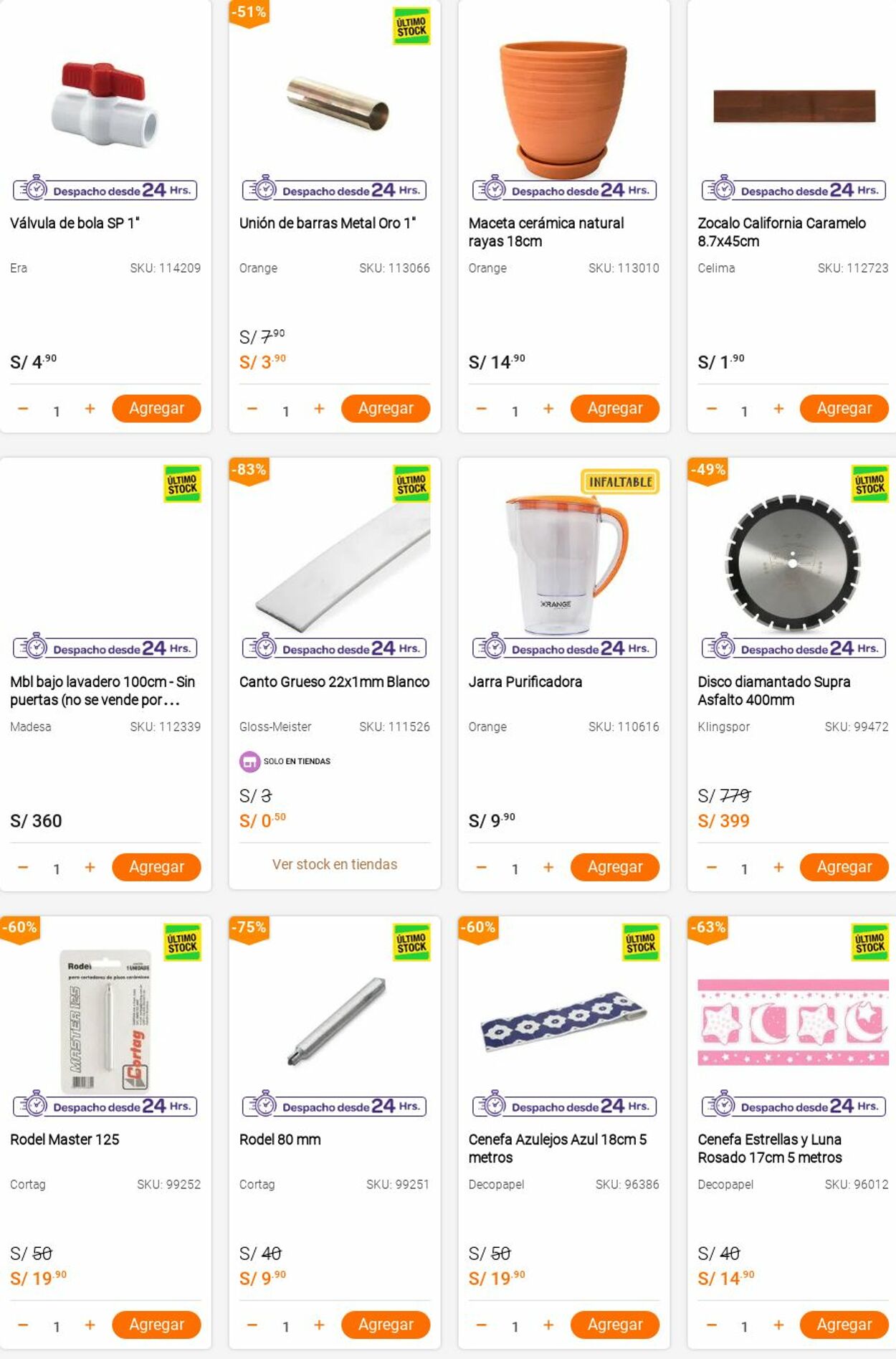
Task: Click Último Stock badge on Disco diamantado
Action: (869, 484)
